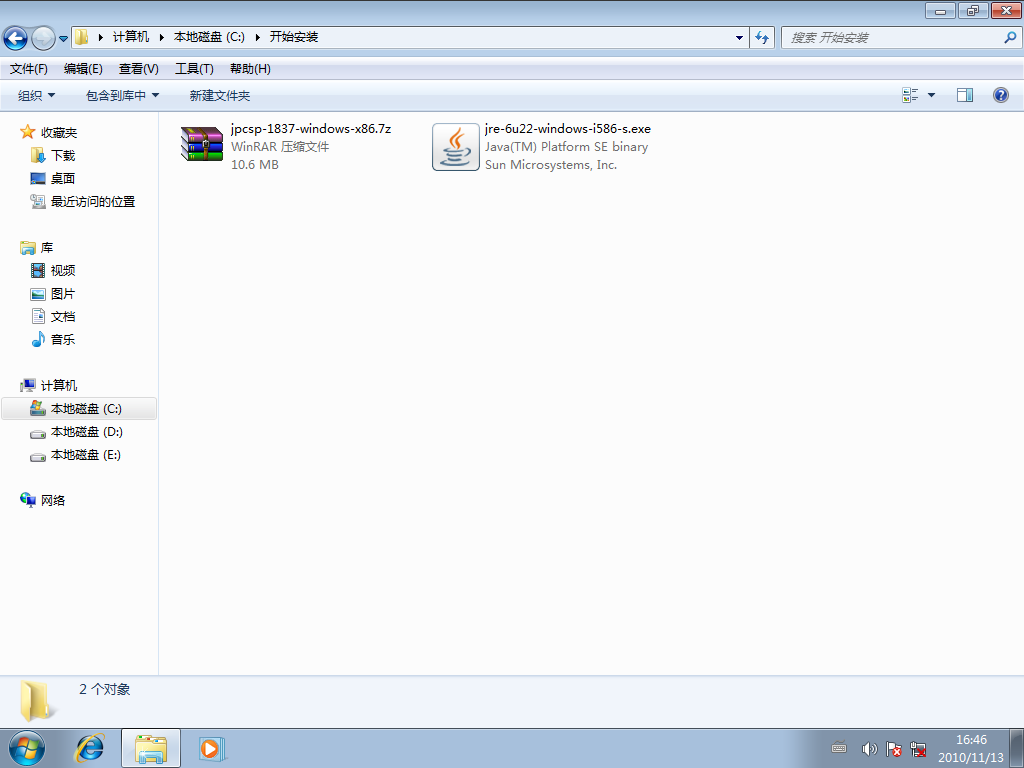Open 下载 in favorites
Image resolution: width=1024 pixels, height=768 pixels.
coord(63,155)
